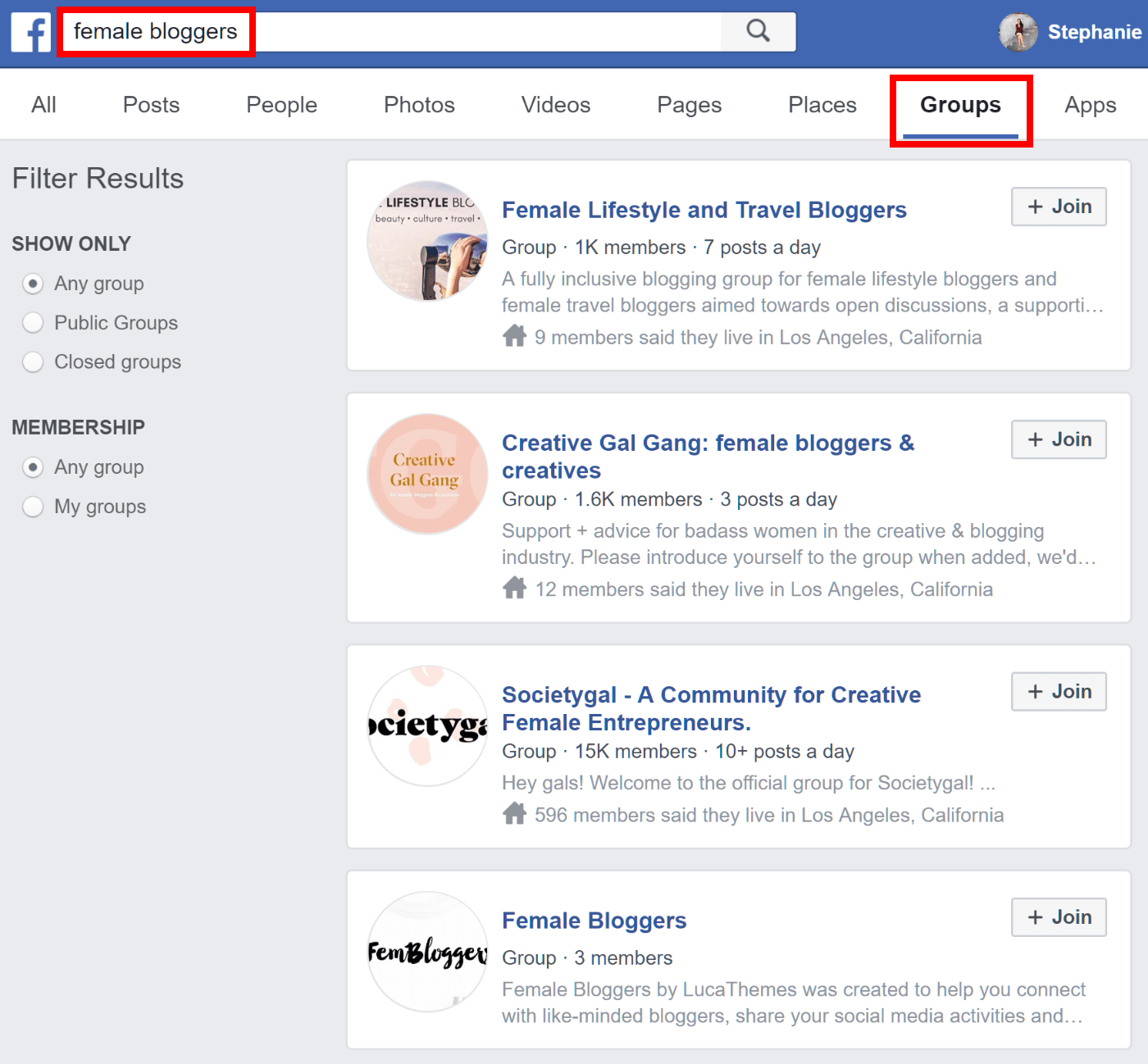Join Female Lifestyle and Travel Bloggers group

pyautogui.click(x=1058, y=207)
